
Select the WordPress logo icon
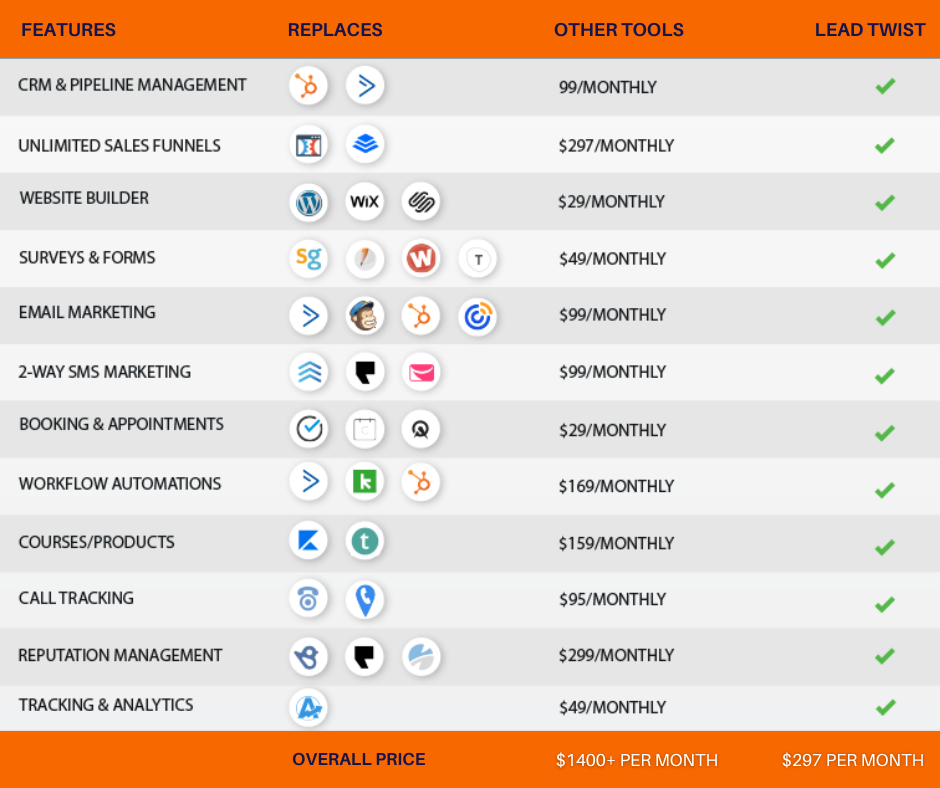pos(308,202)
